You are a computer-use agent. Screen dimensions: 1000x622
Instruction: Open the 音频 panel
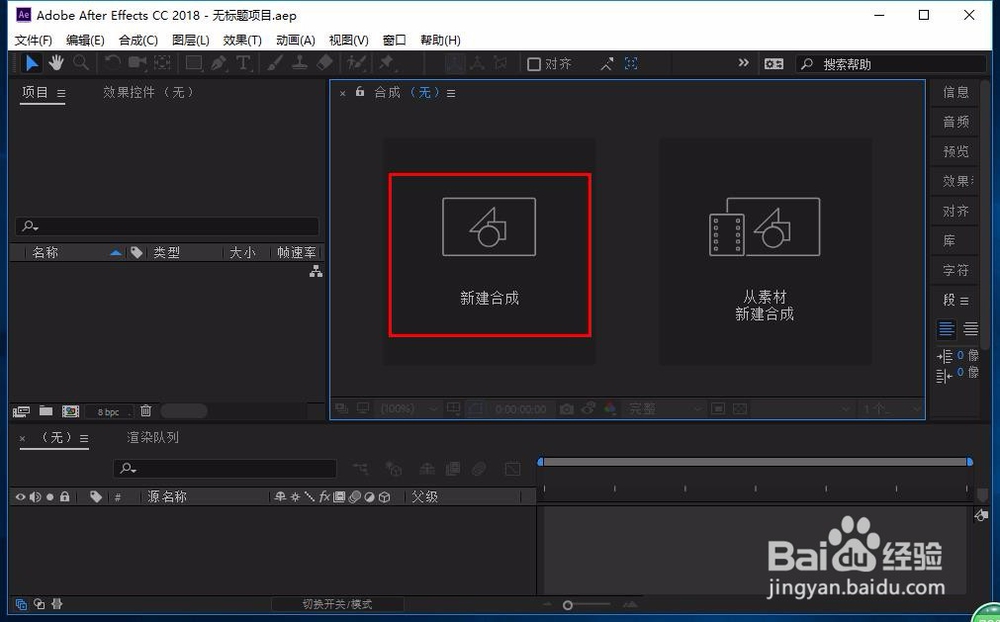[955, 122]
